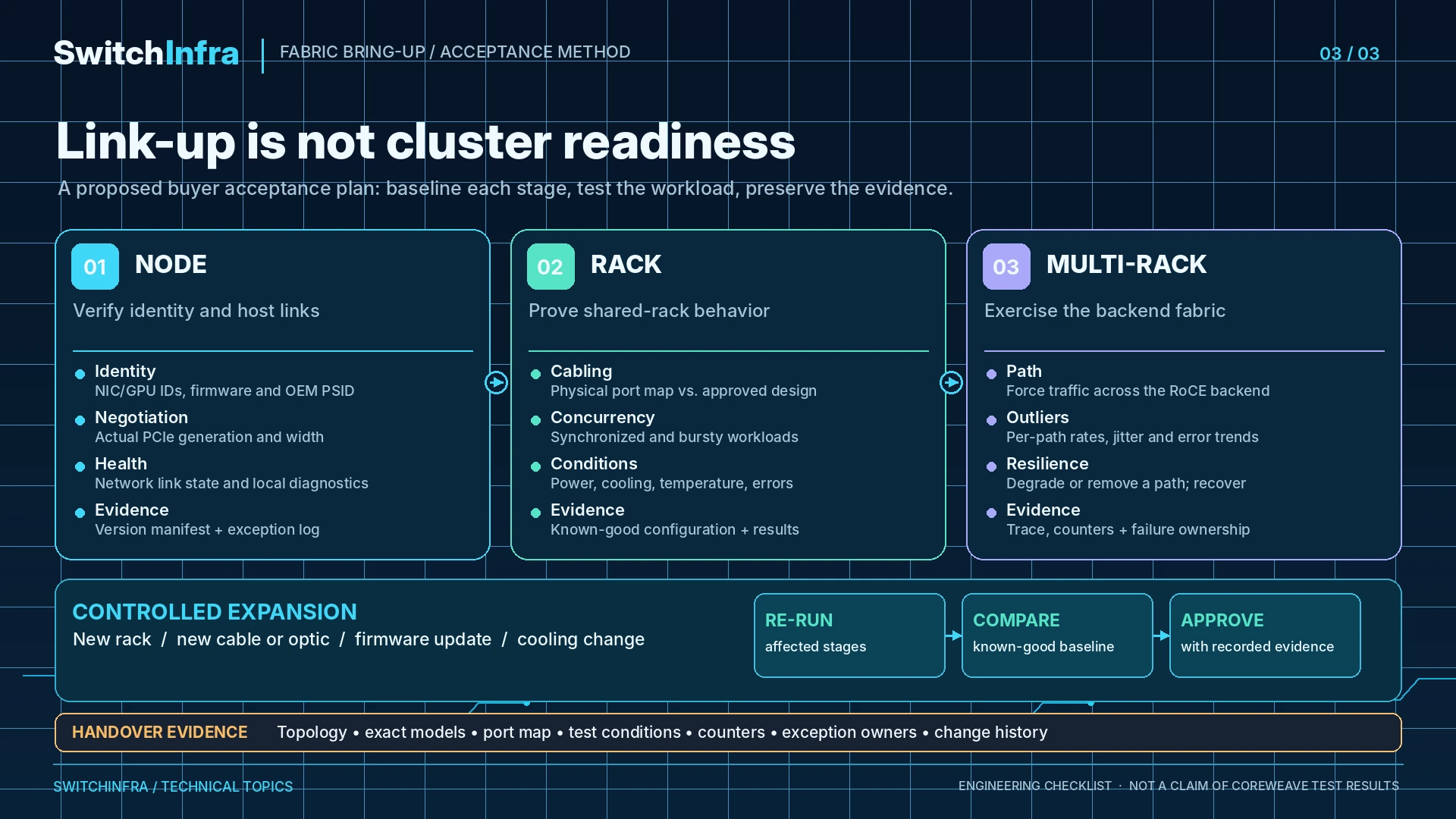
Task: Click the MULTI-RACK card heading
Action: (1126, 264)
